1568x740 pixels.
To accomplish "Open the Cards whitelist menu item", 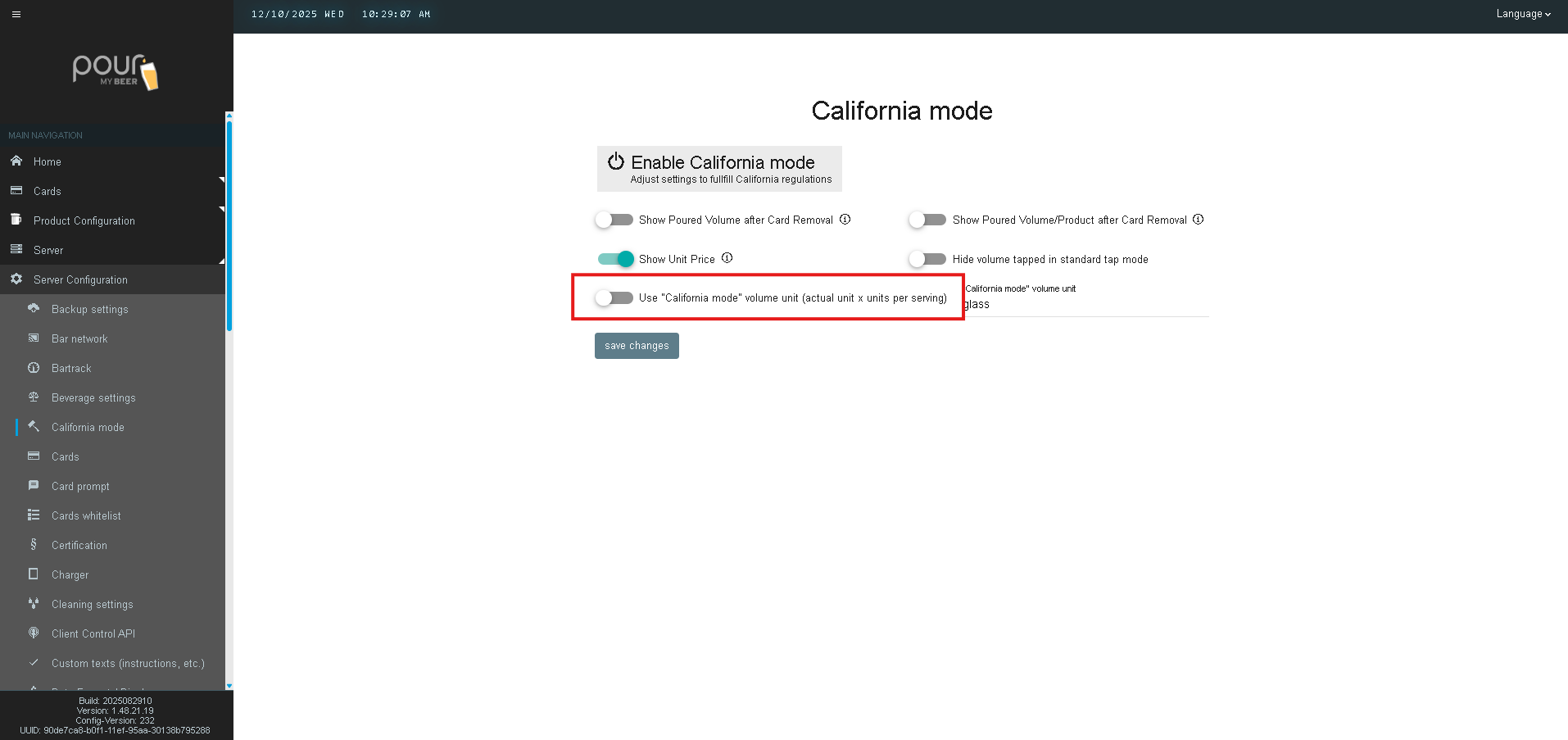I will click(x=86, y=515).
